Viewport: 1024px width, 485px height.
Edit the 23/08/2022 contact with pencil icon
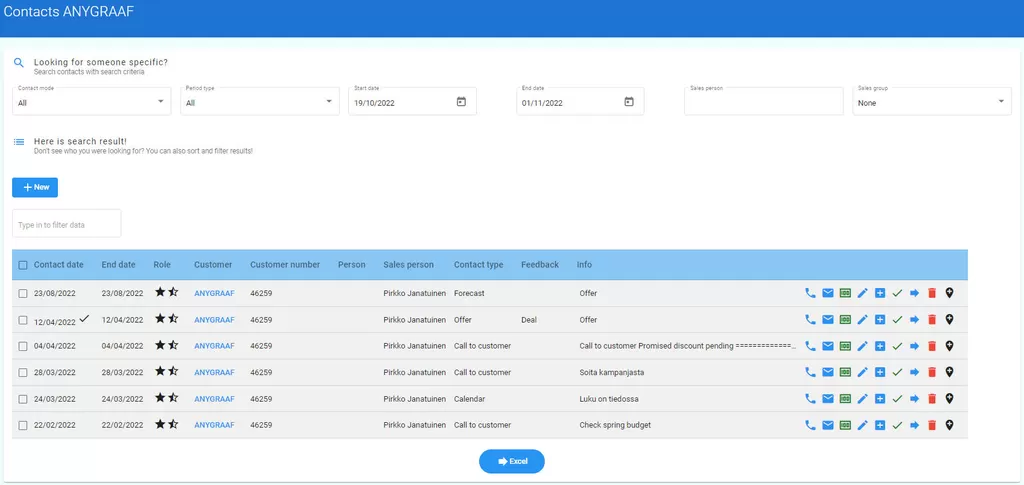pyautogui.click(x=863, y=293)
